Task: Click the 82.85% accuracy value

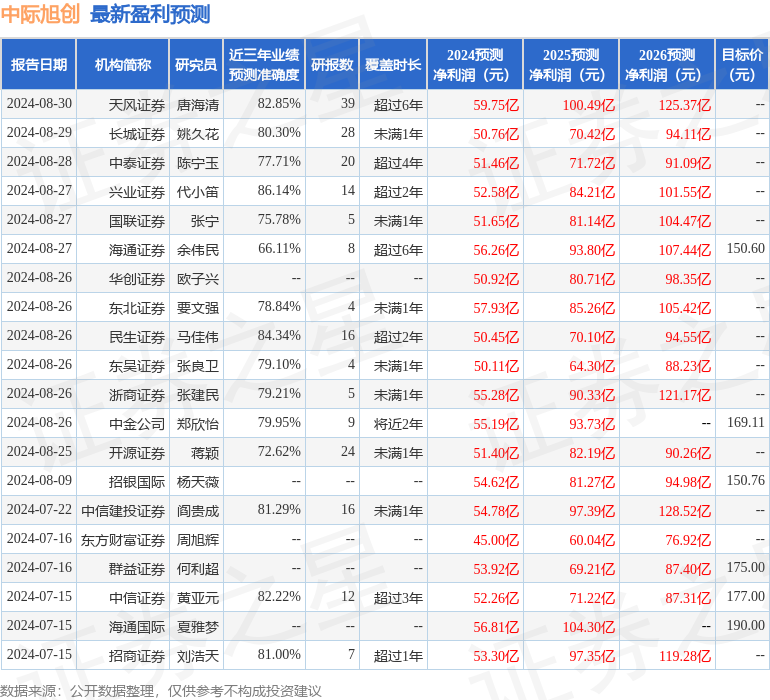Action: pyautogui.click(x=279, y=103)
